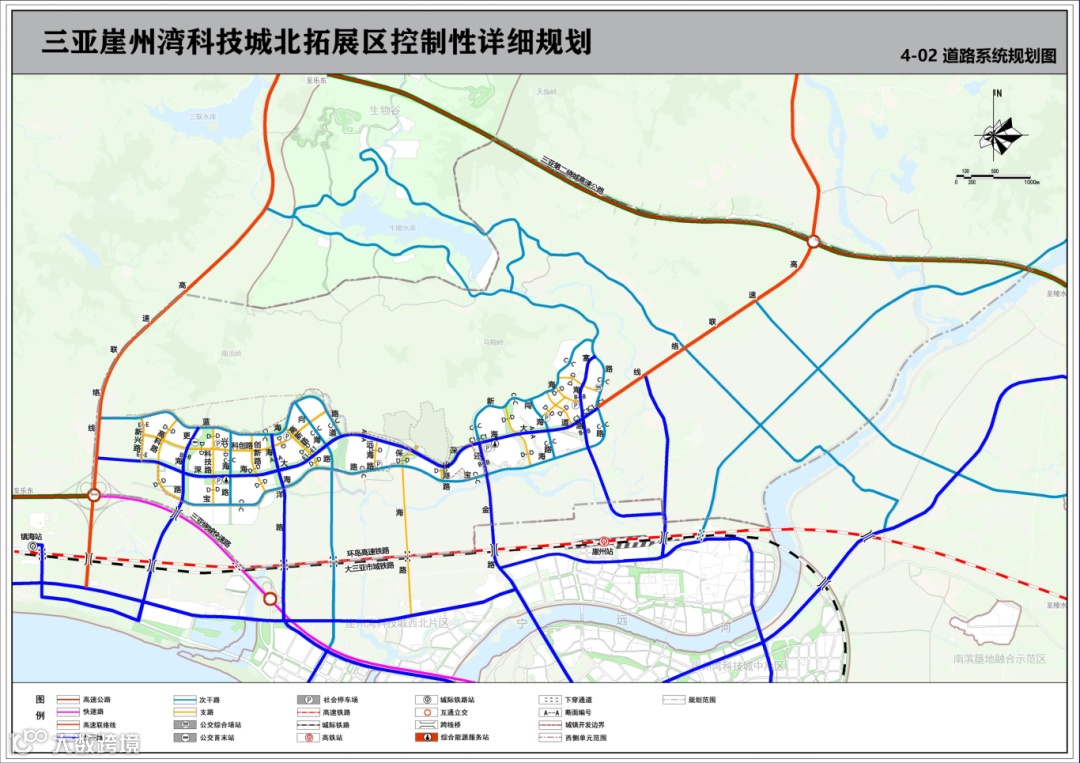Click the 三亚绕城快速路 road label
The image size is (1080, 763).
click(211, 529)
